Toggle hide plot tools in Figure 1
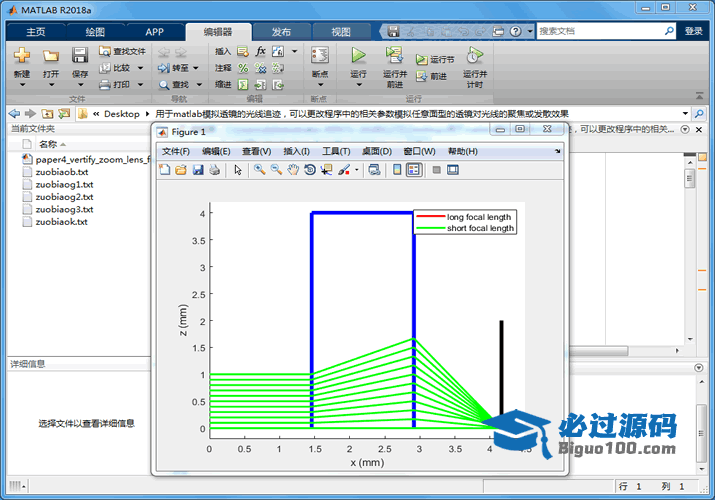Viewport: 715px width, 500px height. [436, 170]
